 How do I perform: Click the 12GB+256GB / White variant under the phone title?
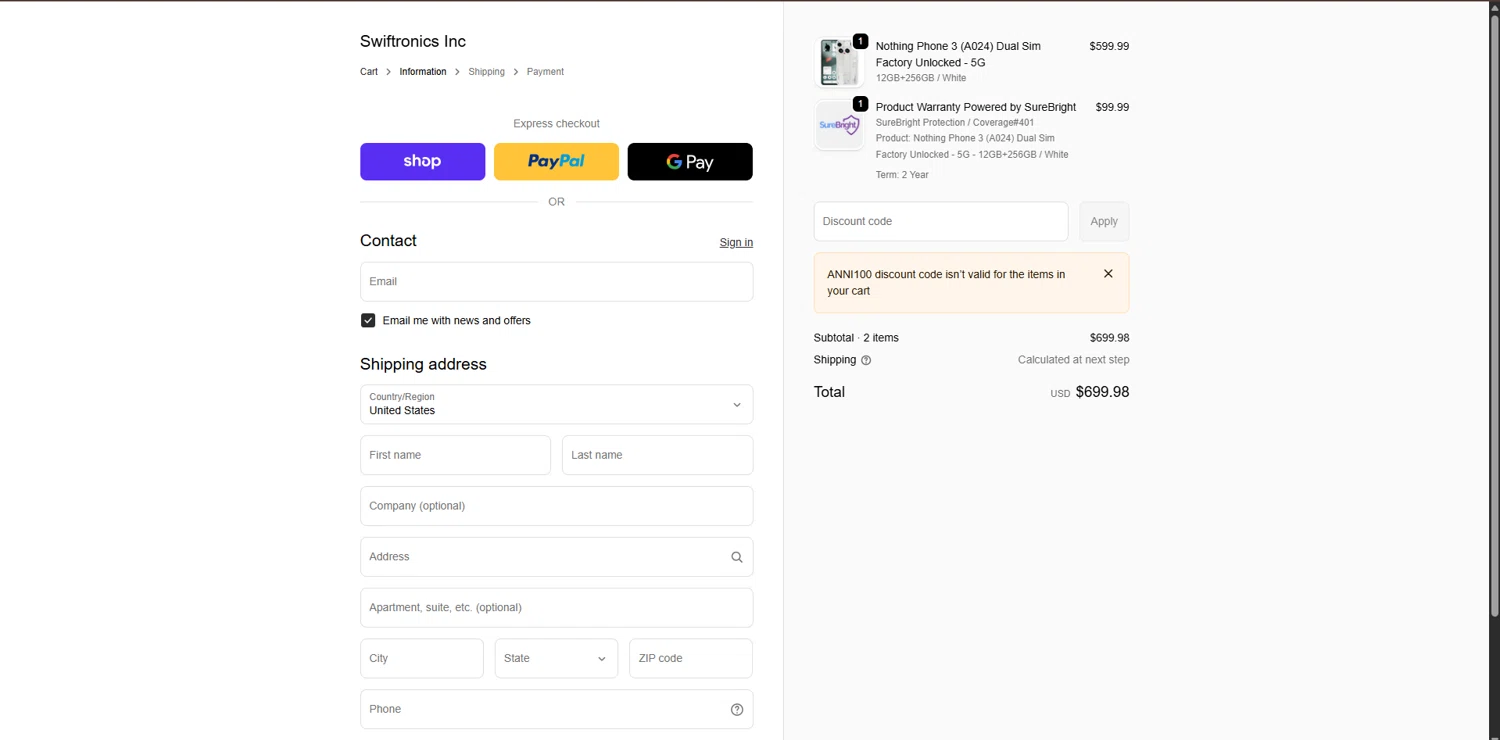[x=921, y=78]
